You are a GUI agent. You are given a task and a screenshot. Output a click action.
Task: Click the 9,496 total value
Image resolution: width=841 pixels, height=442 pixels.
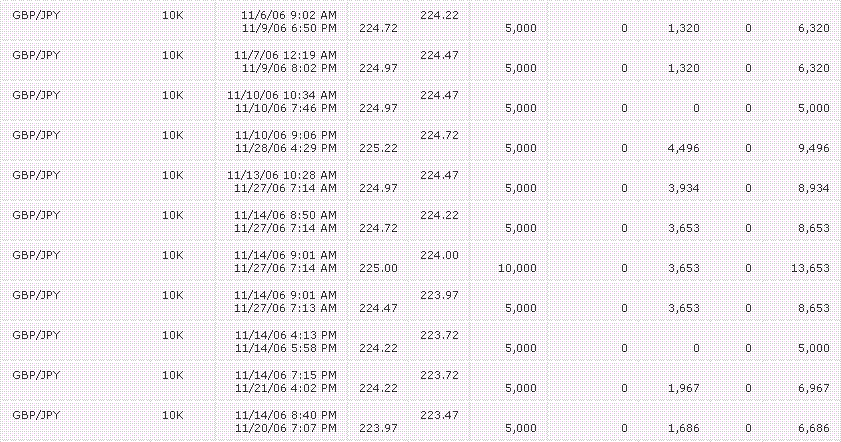click(814, 148)
